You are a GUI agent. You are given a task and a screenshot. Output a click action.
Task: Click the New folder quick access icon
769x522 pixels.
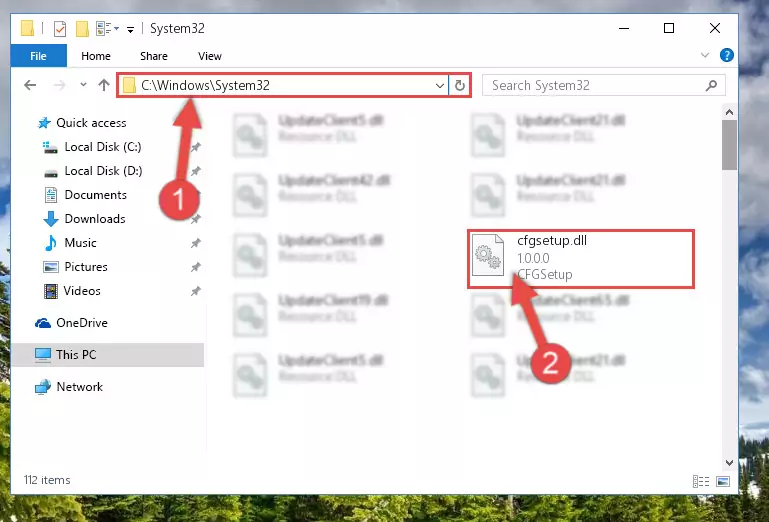pos(82,28)
